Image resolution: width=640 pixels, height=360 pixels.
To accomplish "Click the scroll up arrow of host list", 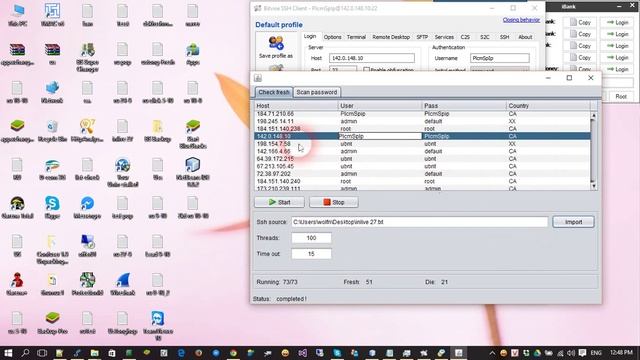I will click(x=594, y=116).
